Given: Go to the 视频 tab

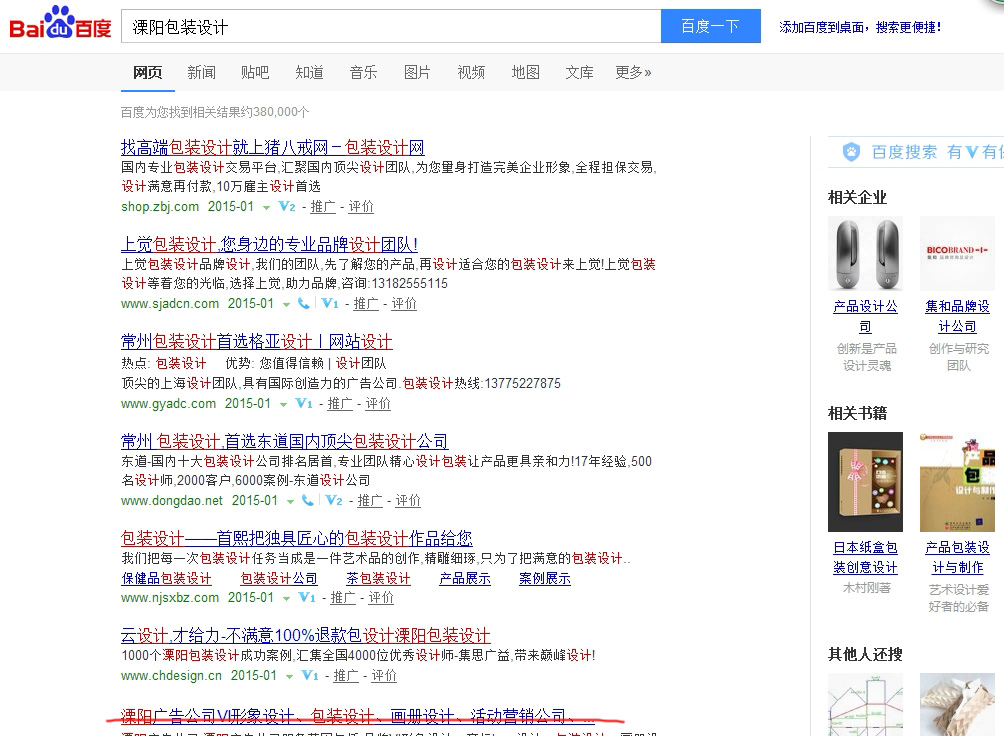Looking at the screenshot, I should [x=471, y=72].
